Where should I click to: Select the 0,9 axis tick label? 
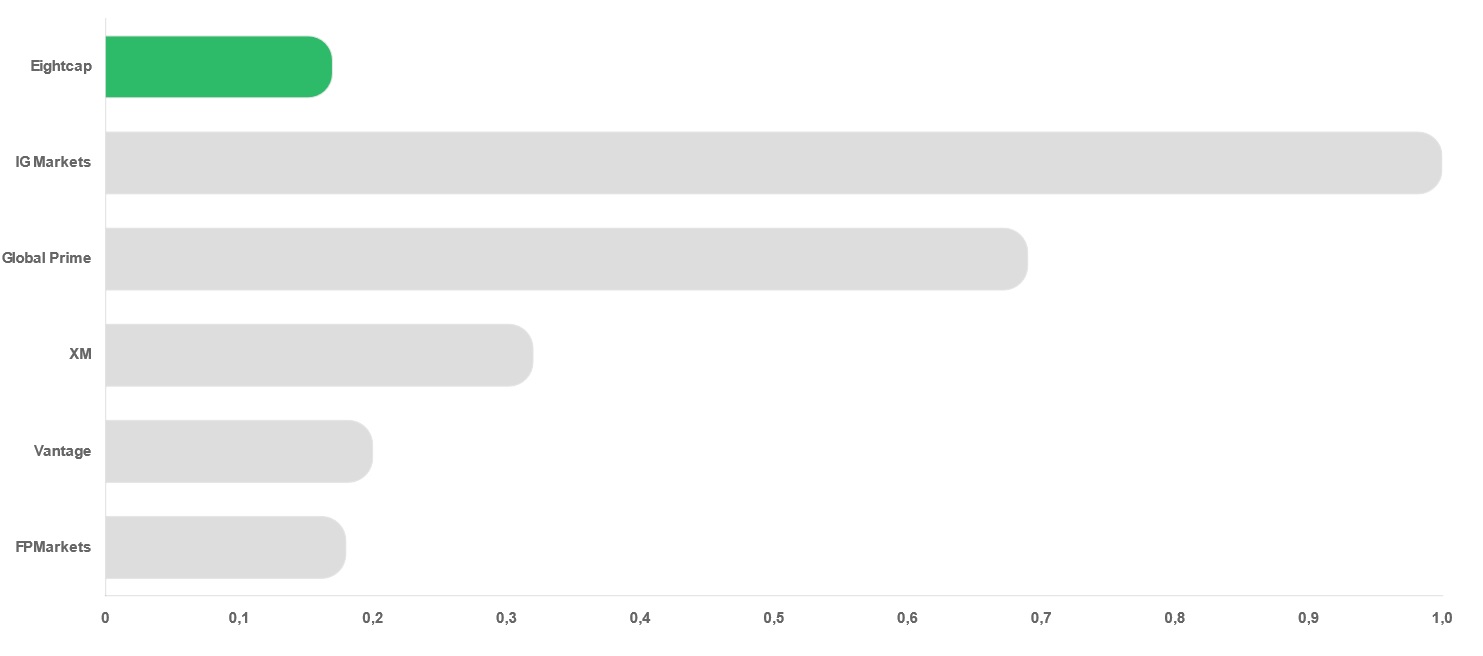[1308, 618]
